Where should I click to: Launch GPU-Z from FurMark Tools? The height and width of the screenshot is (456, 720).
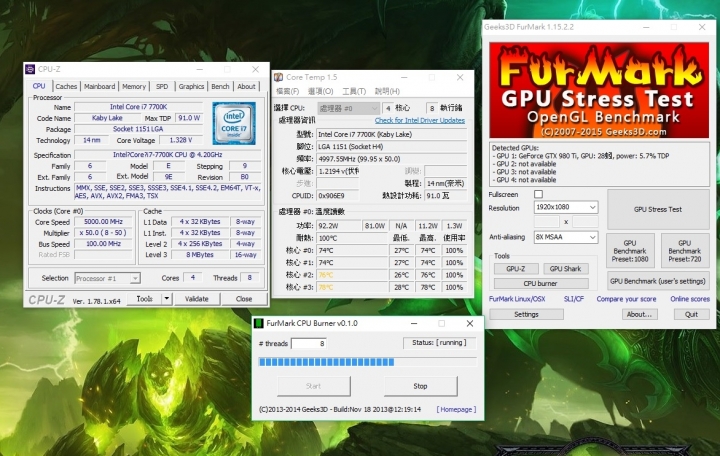(x=516, y=269)
